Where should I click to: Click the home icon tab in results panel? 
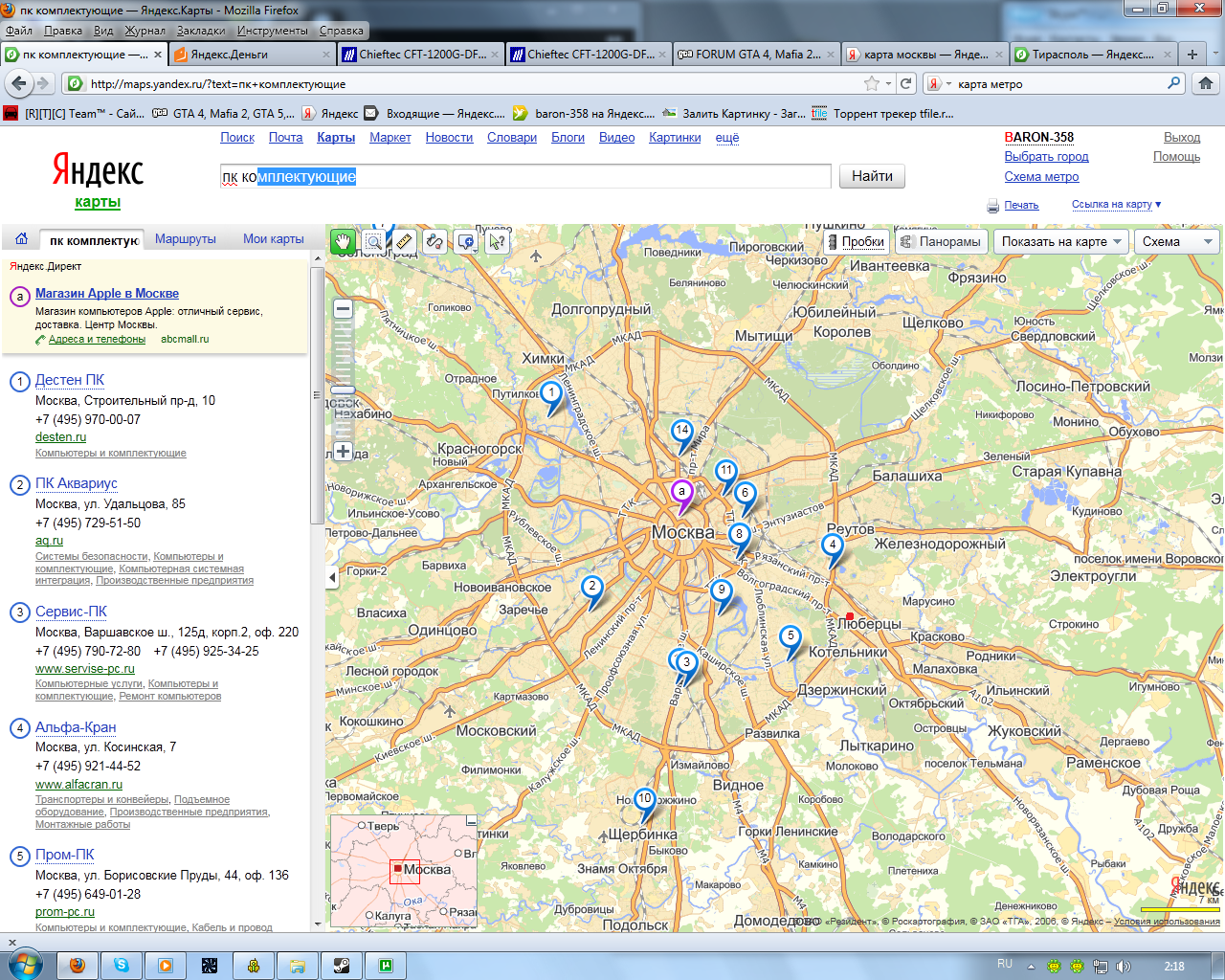coord(21,239)
